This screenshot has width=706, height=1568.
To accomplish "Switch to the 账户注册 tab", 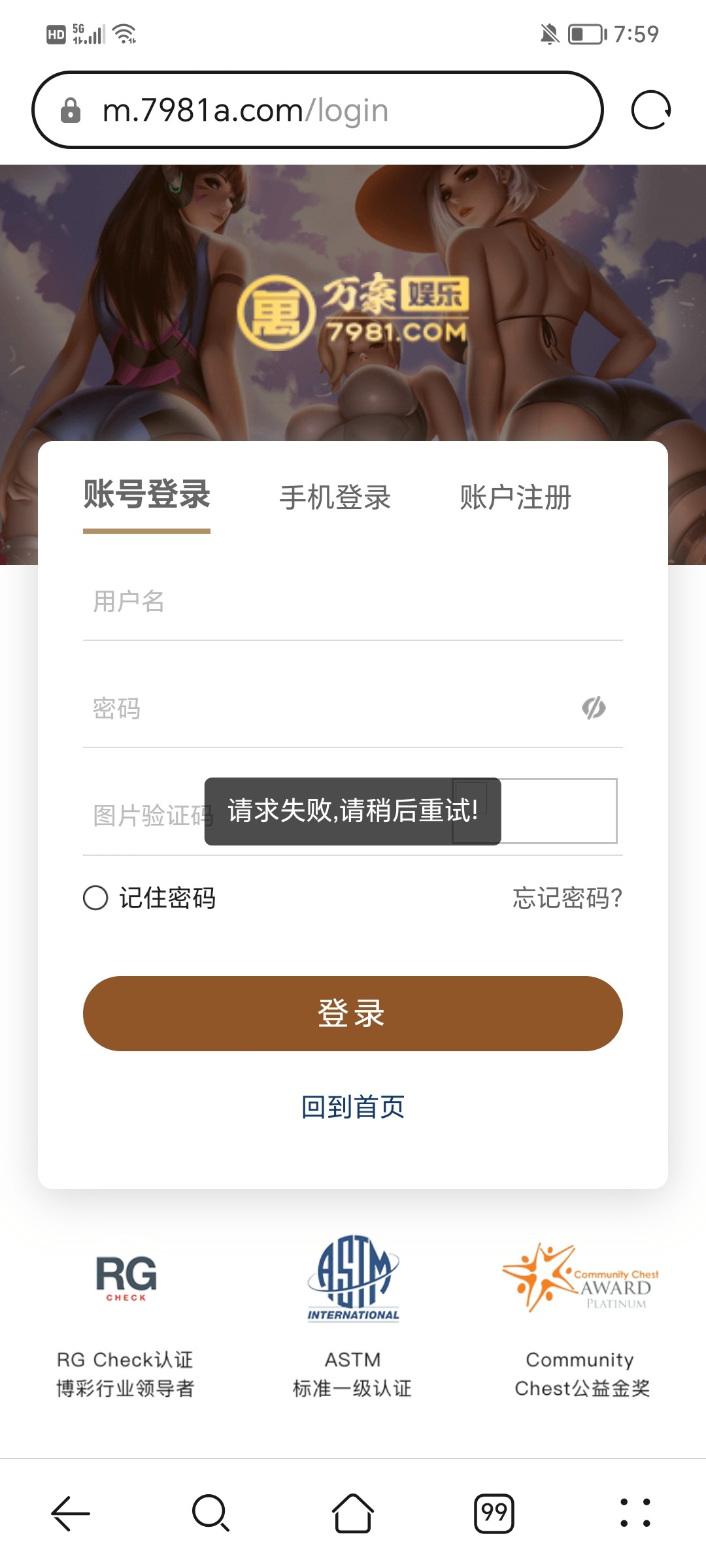I will tap(515, 497).
